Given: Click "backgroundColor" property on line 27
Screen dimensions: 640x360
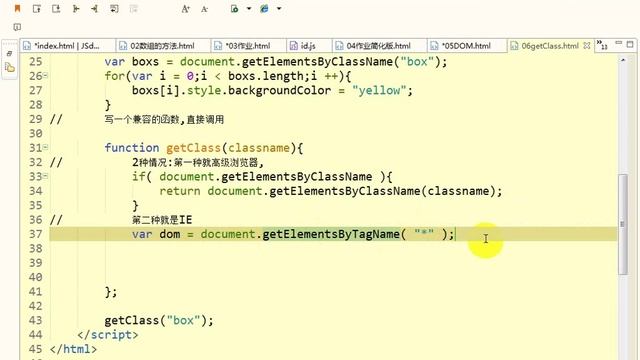Looking at the screenshot, I should tap(279, 91).
